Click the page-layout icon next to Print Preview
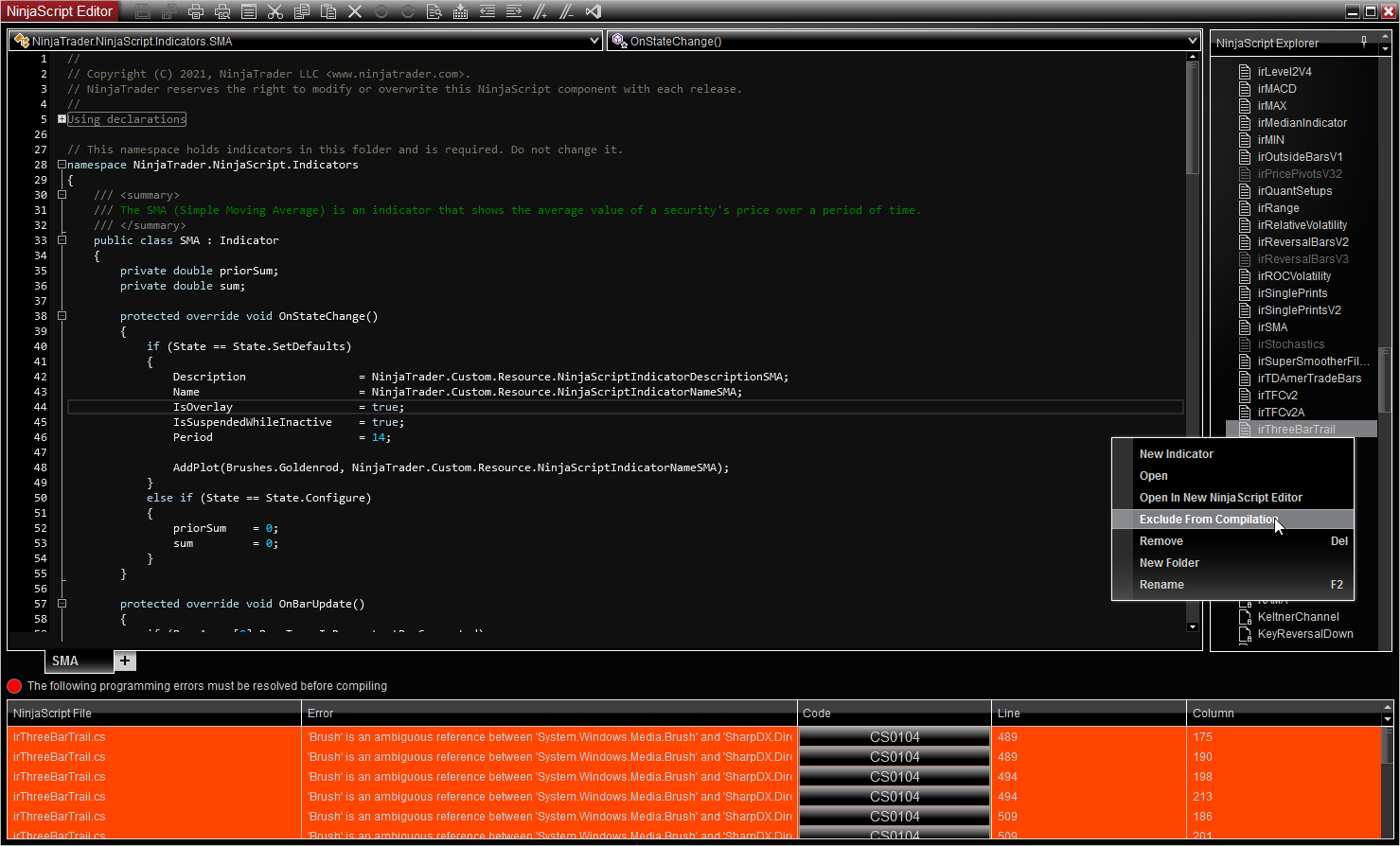Screen dimensions: 1400x846 tap(249, 11)
